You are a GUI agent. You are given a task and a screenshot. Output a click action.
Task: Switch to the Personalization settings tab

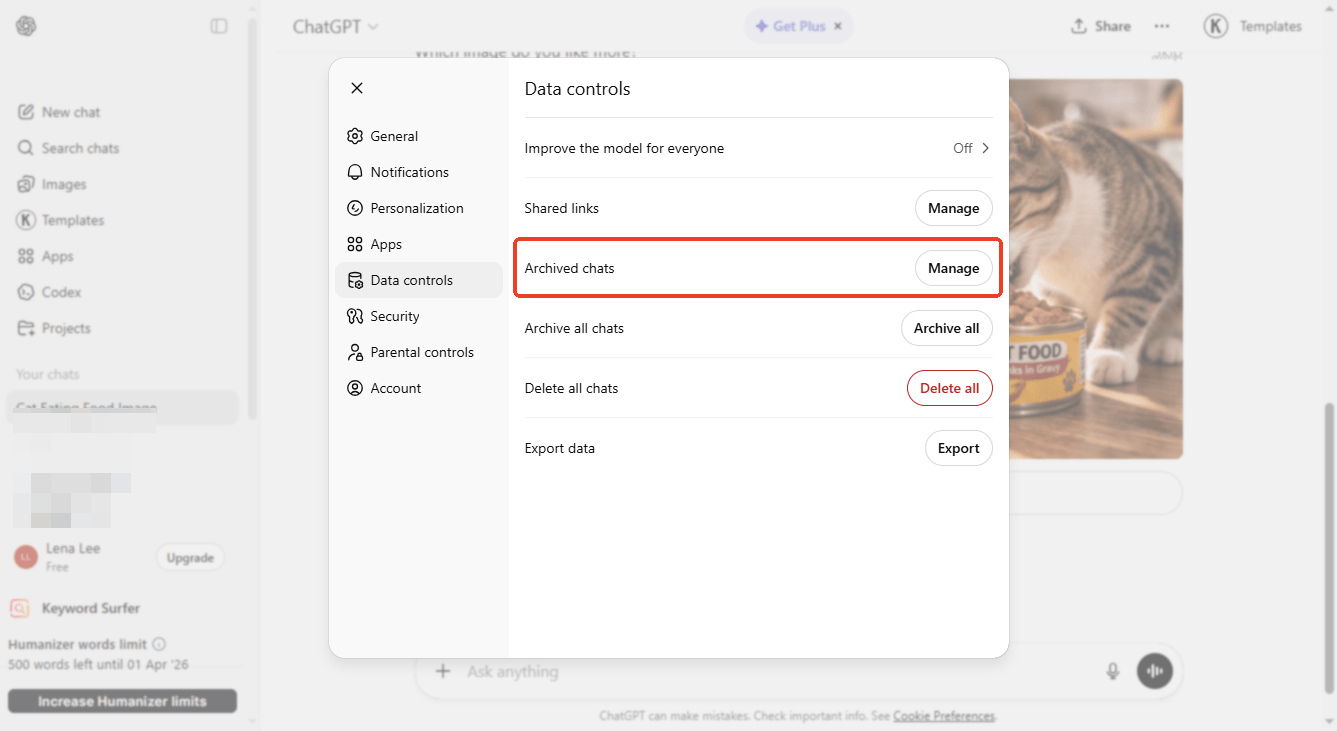[x=417, y=208]
